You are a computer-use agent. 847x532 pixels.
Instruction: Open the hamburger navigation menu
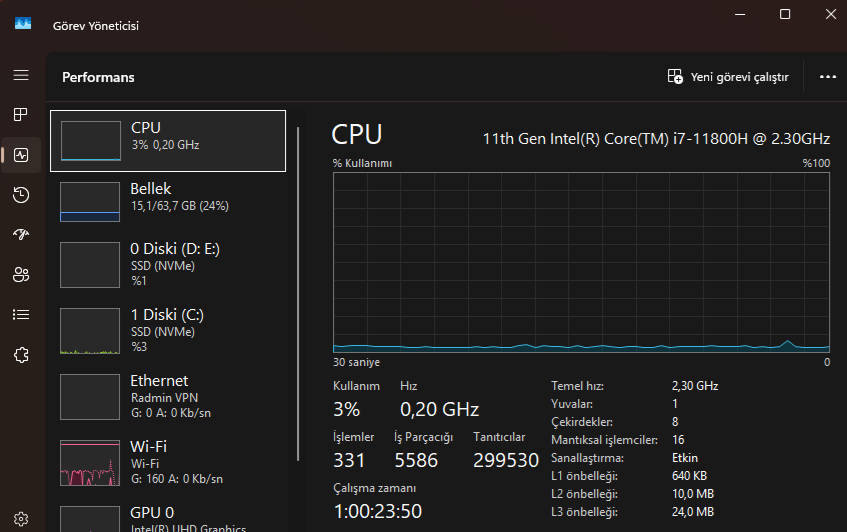pos(21,75)
